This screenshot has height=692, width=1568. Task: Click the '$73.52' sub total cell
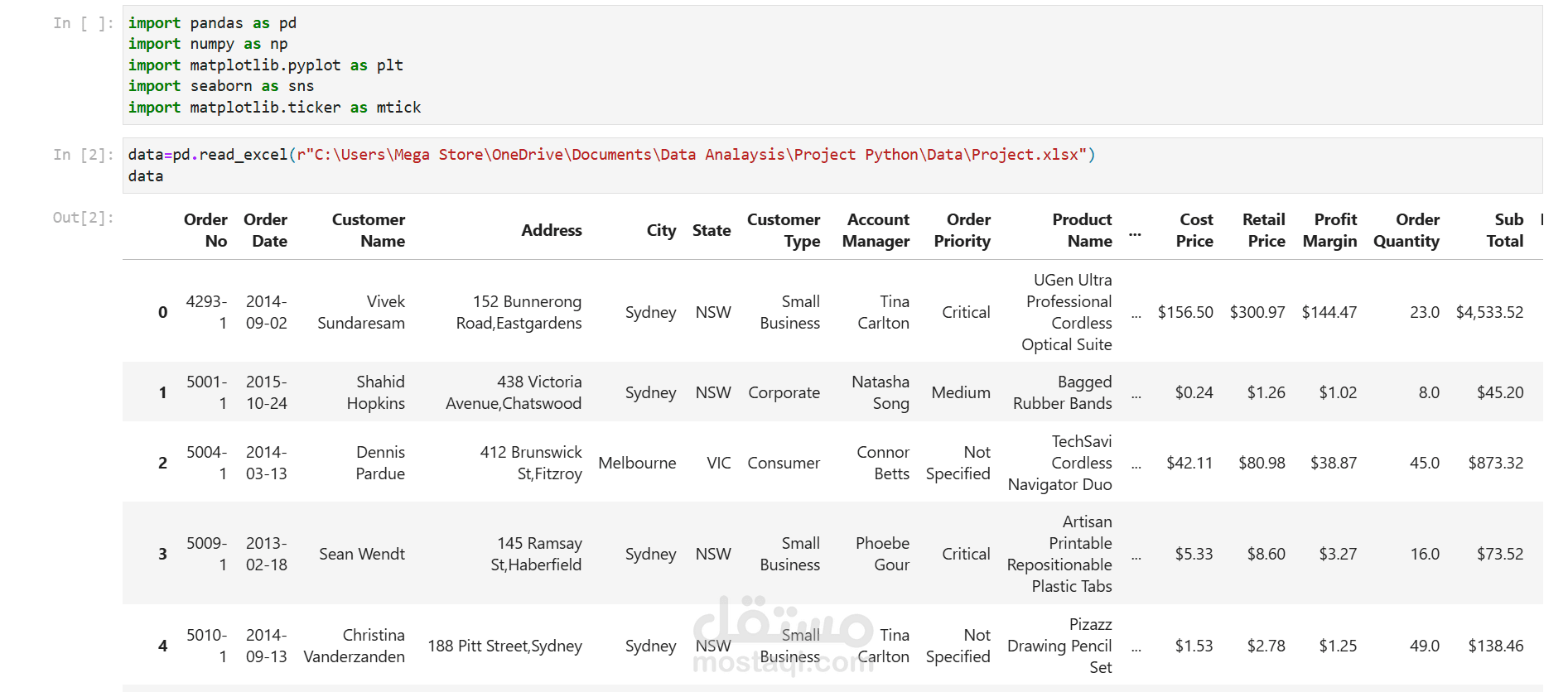coord(1500,554)
